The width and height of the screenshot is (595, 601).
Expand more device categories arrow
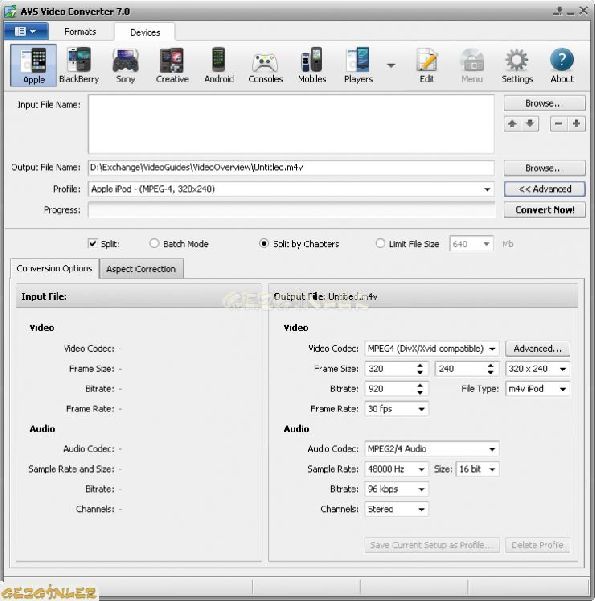(x=391, y=66)
